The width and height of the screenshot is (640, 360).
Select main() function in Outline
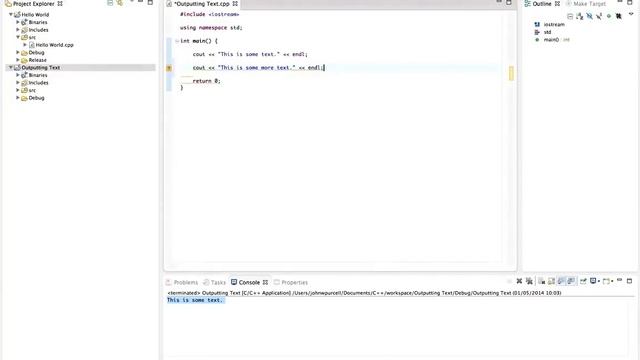click(551, 40)
